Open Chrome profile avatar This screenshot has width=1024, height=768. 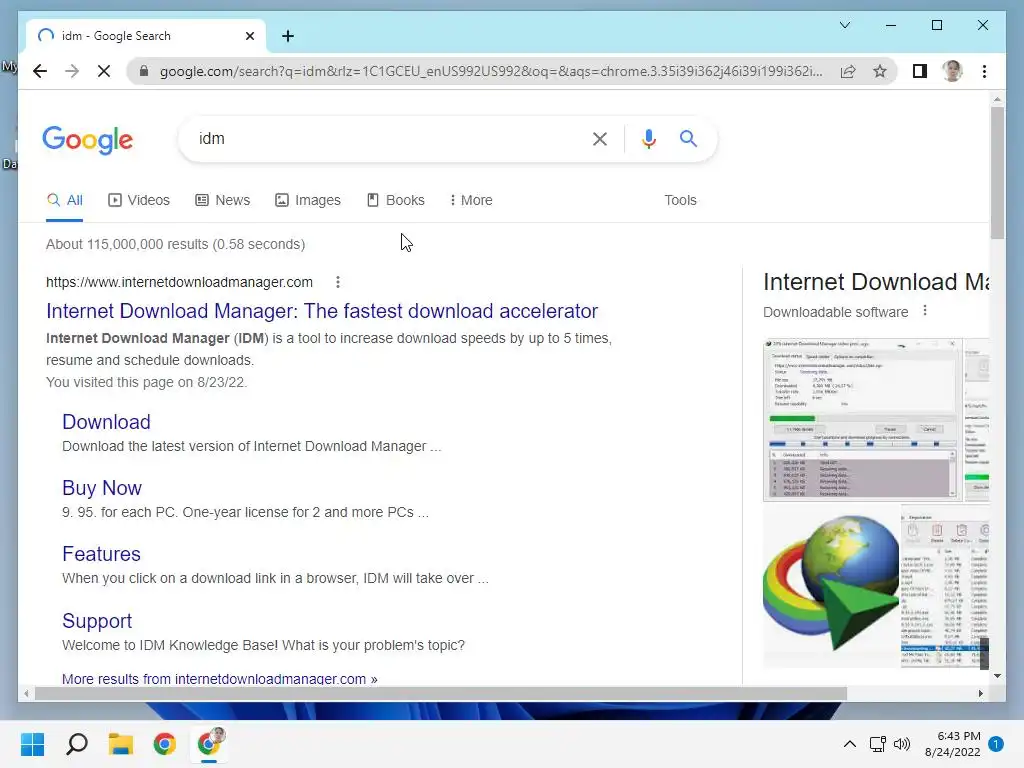click(x=952, y=71)
